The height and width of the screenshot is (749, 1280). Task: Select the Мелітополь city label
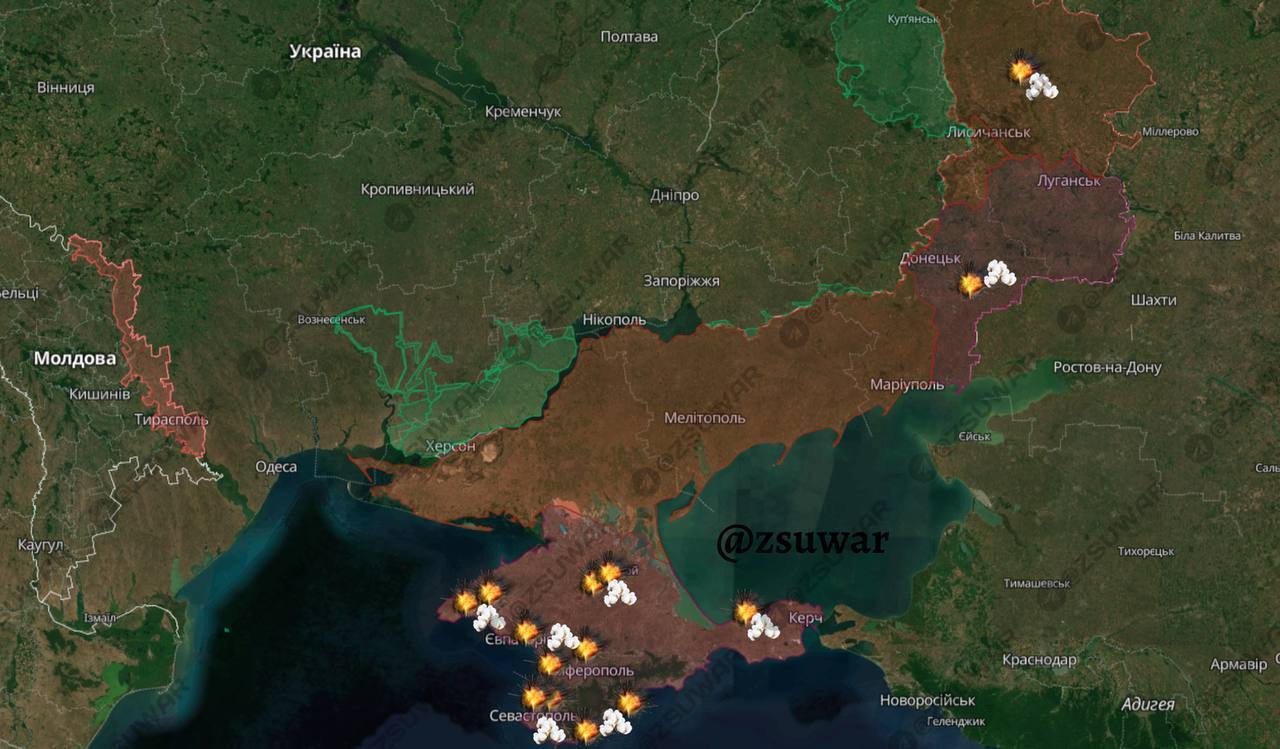tap(704, 418)
